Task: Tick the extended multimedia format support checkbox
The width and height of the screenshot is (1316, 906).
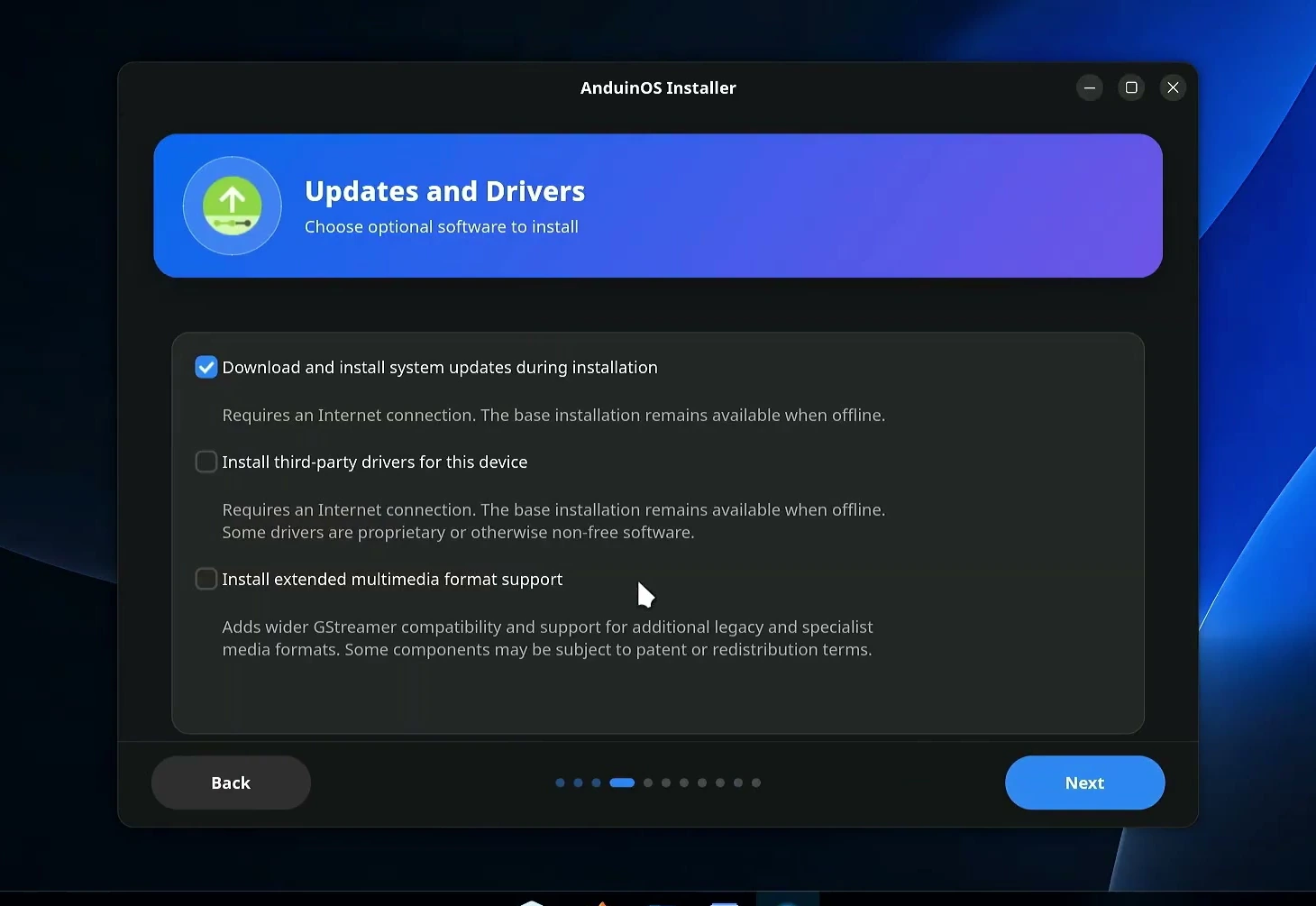Action: coord(206,579)
